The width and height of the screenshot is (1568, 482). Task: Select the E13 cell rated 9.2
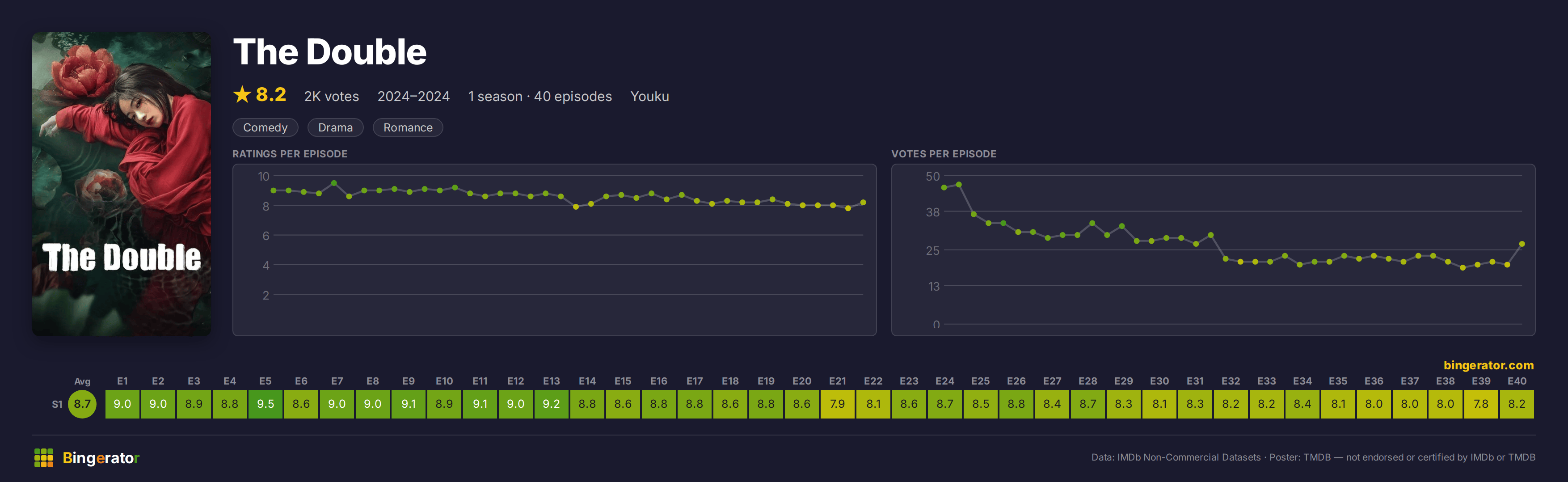pos(552,403)
